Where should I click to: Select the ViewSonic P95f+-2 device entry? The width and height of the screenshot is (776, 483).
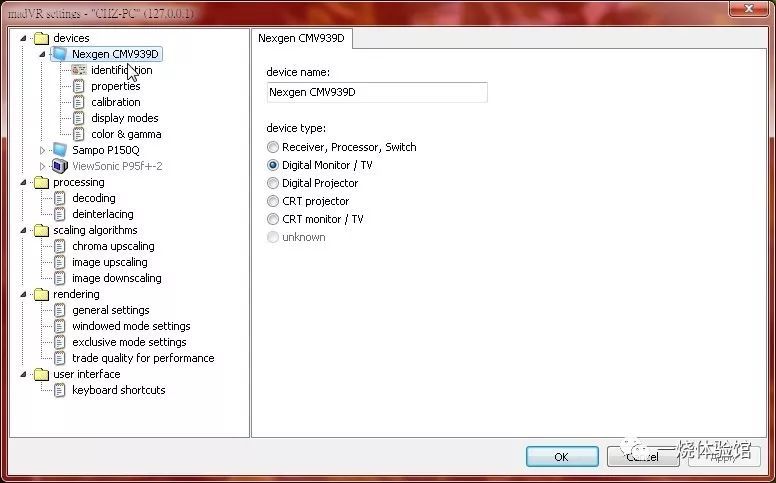117,166
